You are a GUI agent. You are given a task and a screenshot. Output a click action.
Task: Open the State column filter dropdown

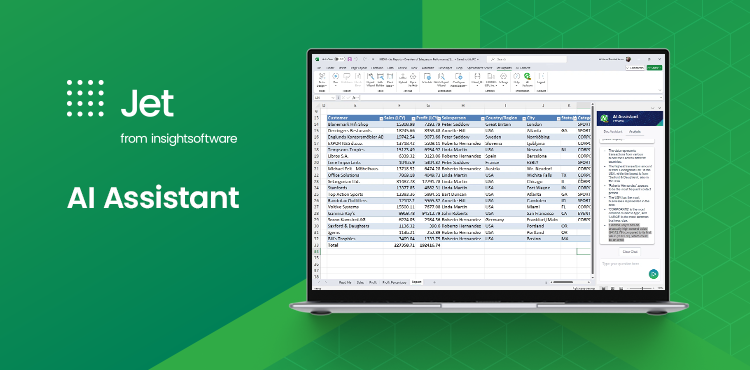pos(574,118)
